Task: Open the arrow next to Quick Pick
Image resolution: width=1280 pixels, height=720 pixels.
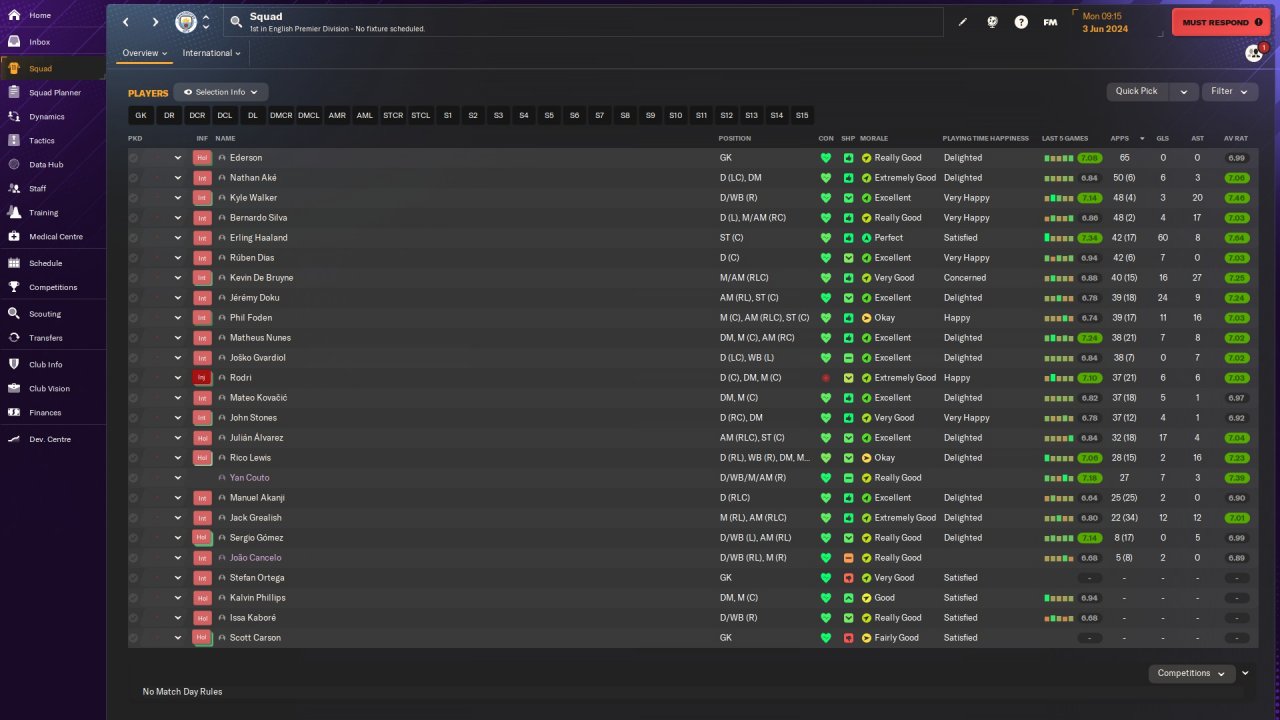Action: click(1184, 91)
